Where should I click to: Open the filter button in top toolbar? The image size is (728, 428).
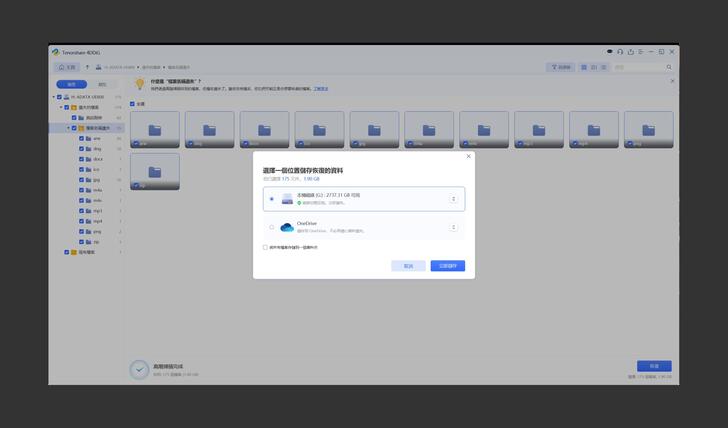tap(560, 67)
